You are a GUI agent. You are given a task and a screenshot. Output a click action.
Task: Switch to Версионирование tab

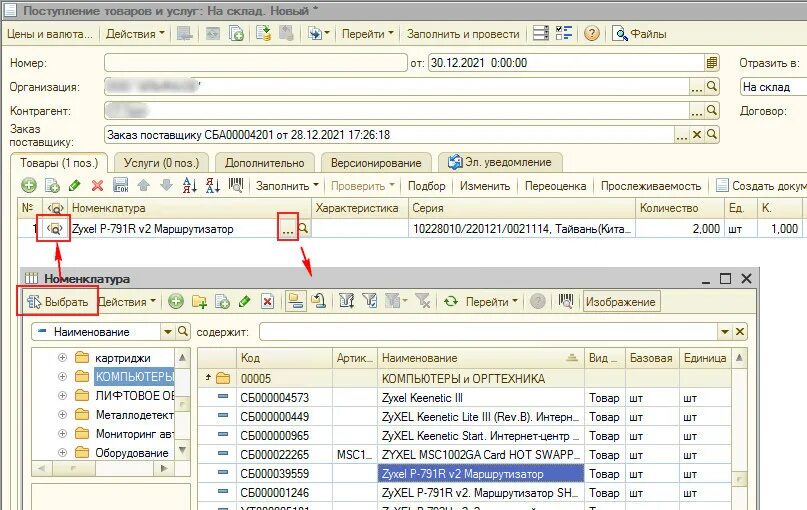point(376,163)
